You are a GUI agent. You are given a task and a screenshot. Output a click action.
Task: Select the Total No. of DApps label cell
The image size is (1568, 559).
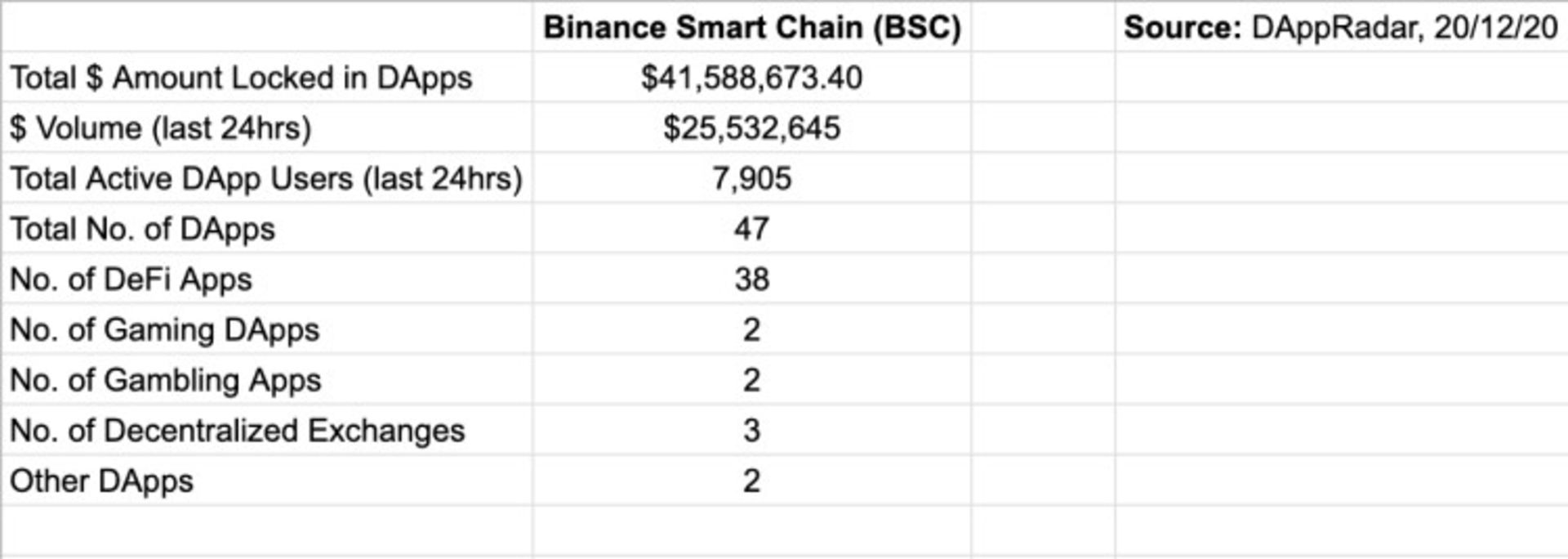pyautogui.click(x=143, y=230)
